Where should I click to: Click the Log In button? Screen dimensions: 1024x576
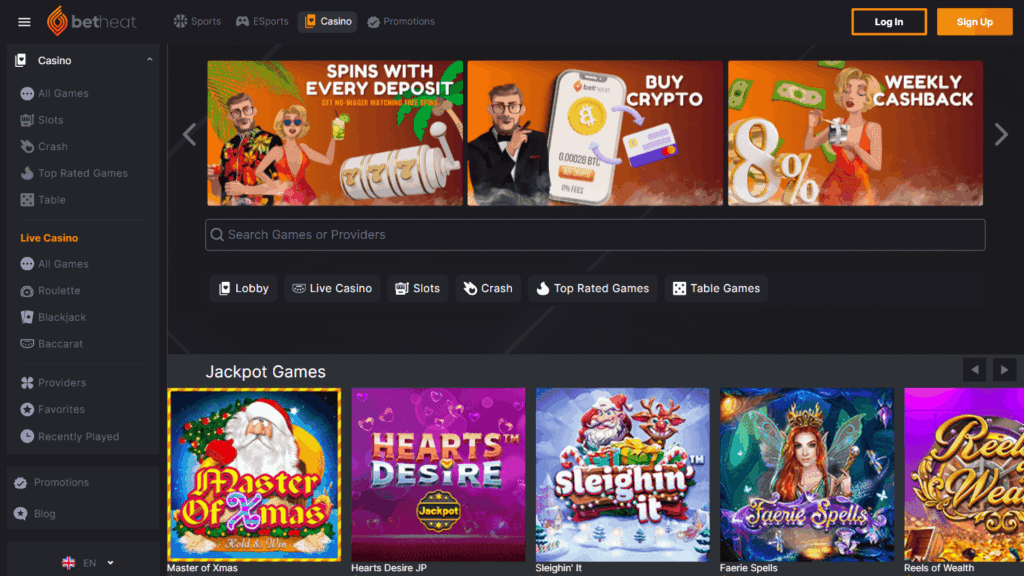point(889,22)
